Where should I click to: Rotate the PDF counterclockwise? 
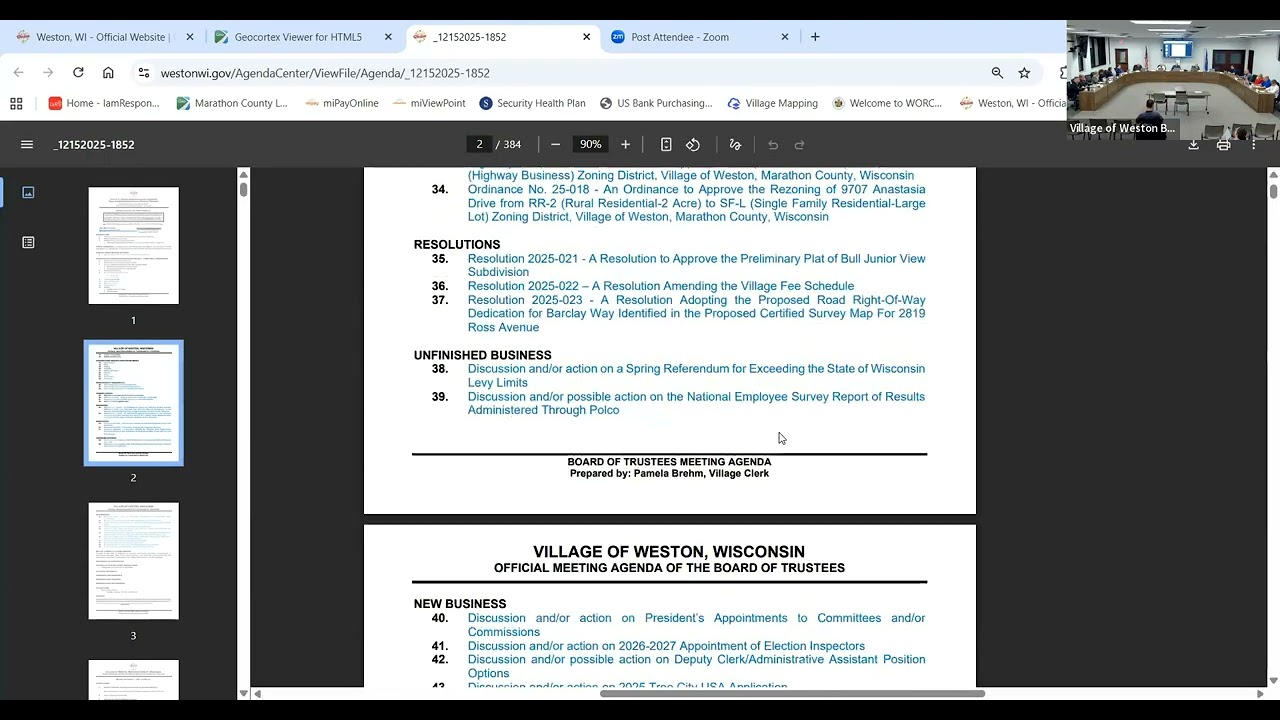coord(693,145)
